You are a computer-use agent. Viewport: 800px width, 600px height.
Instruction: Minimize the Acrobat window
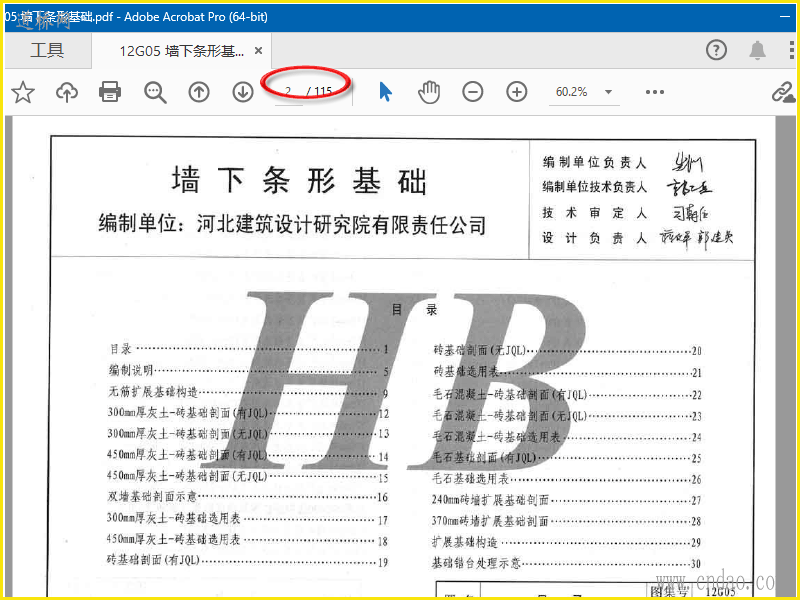(x=785, y=17)
